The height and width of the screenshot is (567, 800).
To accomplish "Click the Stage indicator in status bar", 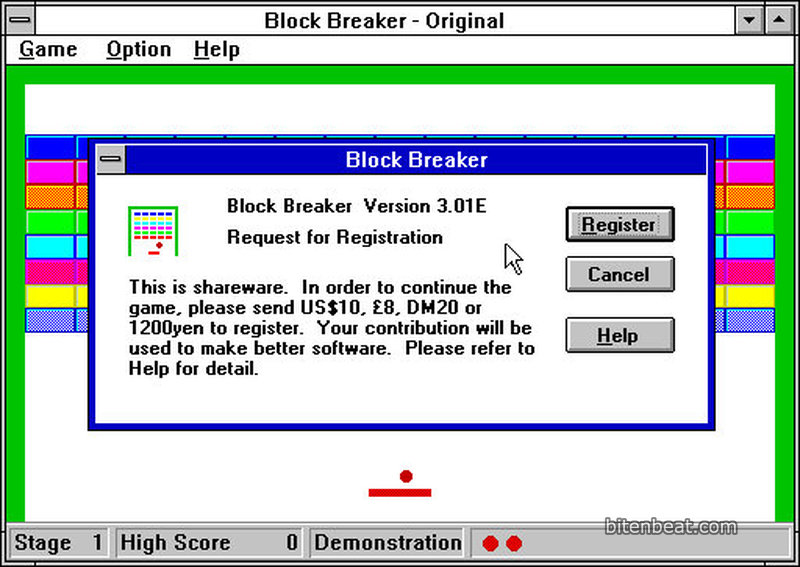I will click(x=58, y=543).
